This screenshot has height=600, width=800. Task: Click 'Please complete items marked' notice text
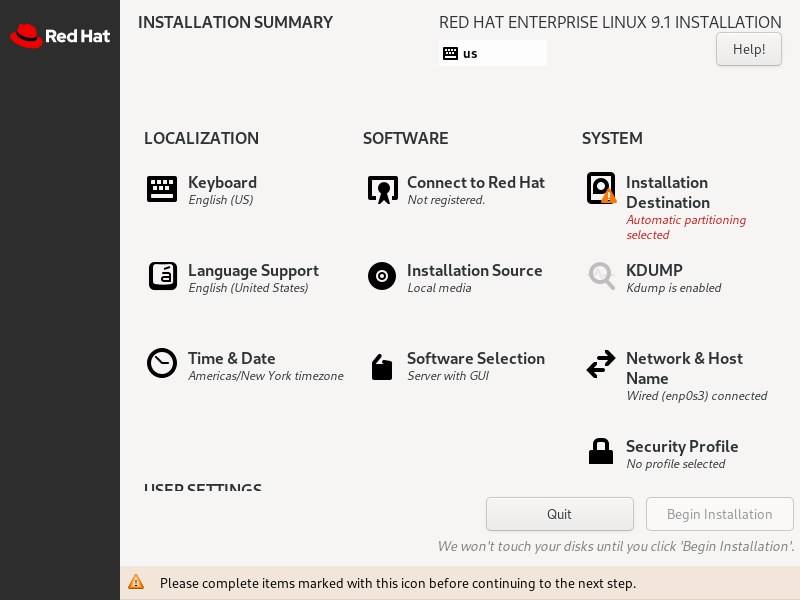pos(398,583)
